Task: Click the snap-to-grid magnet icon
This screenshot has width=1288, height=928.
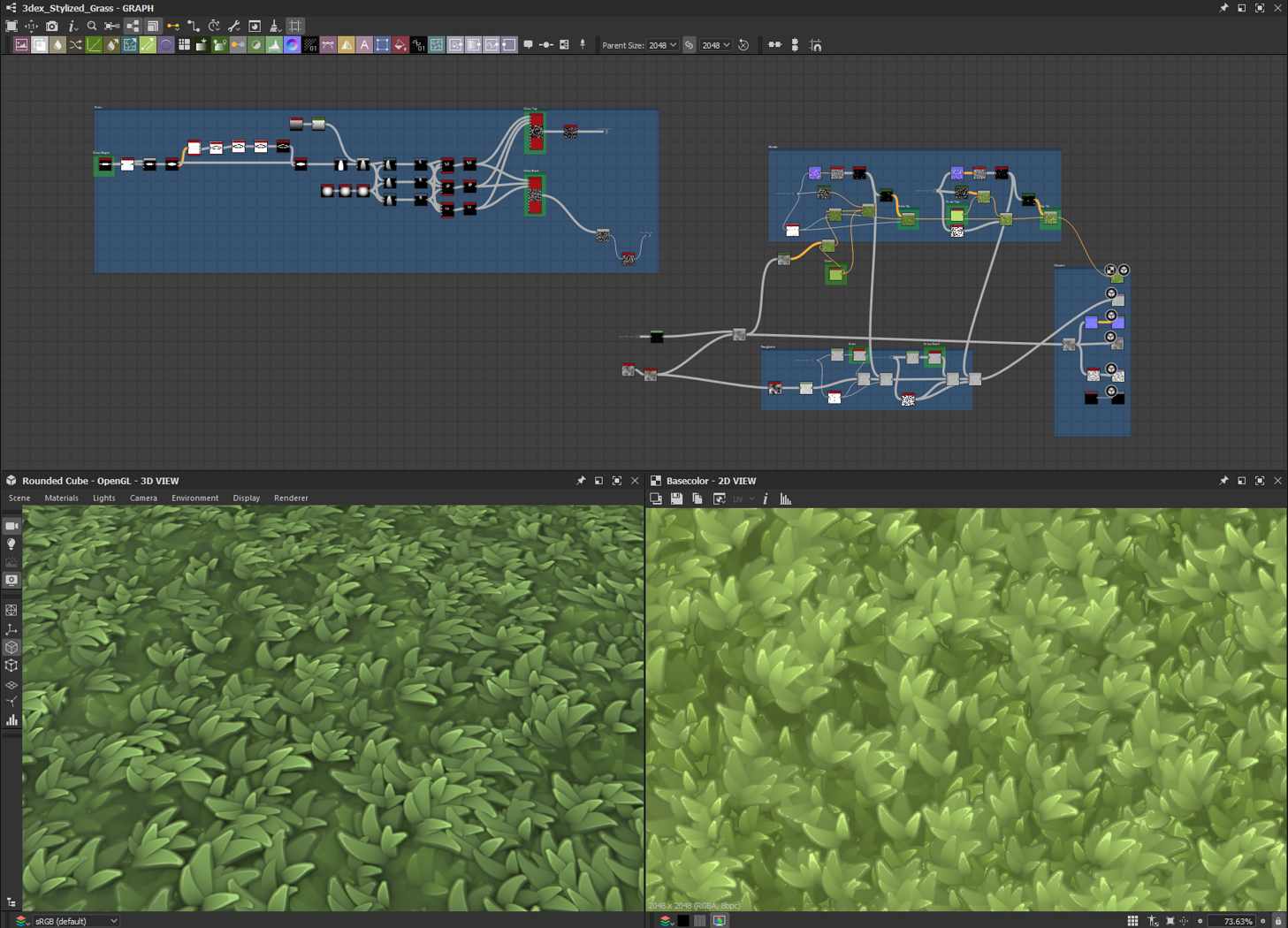Action: pyautogui.click(x=816, y=45)
